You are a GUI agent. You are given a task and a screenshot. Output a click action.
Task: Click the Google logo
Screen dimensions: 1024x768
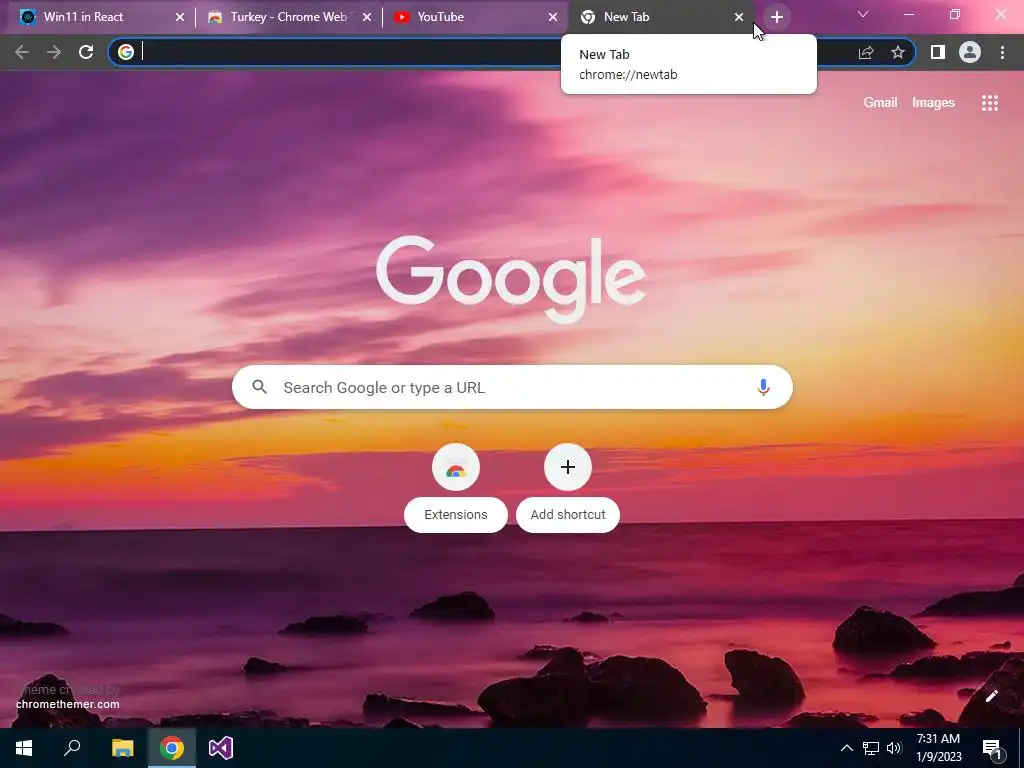click(x=511, y=279)
